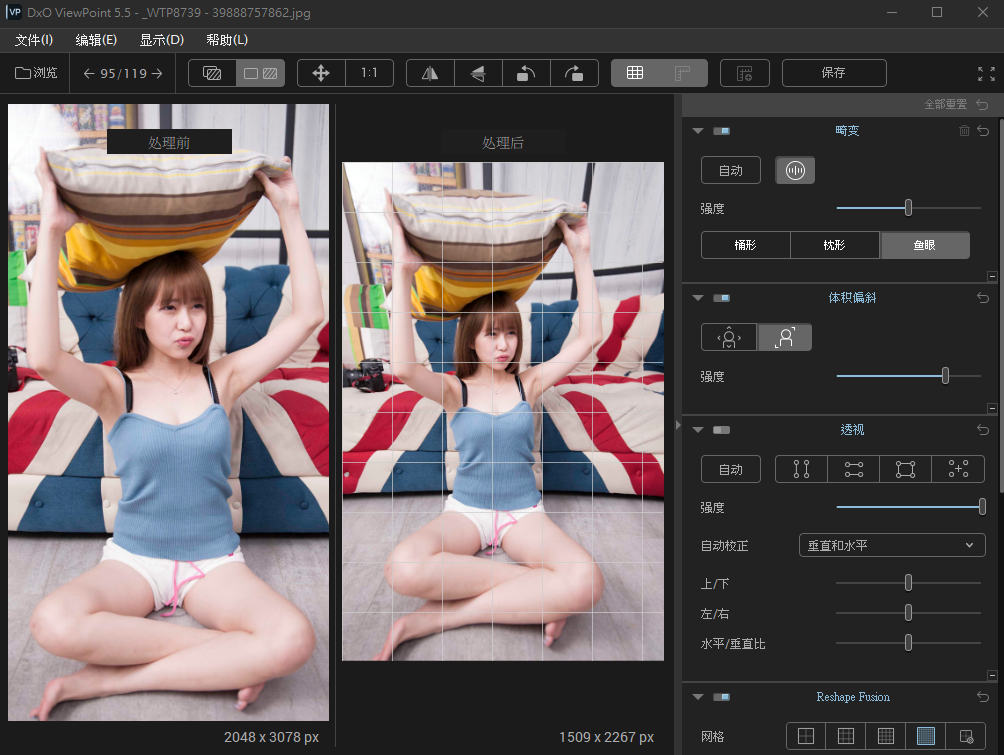Open the 显示(D) menu
This screenshot has height=755, width=1004.
[161, 40]
